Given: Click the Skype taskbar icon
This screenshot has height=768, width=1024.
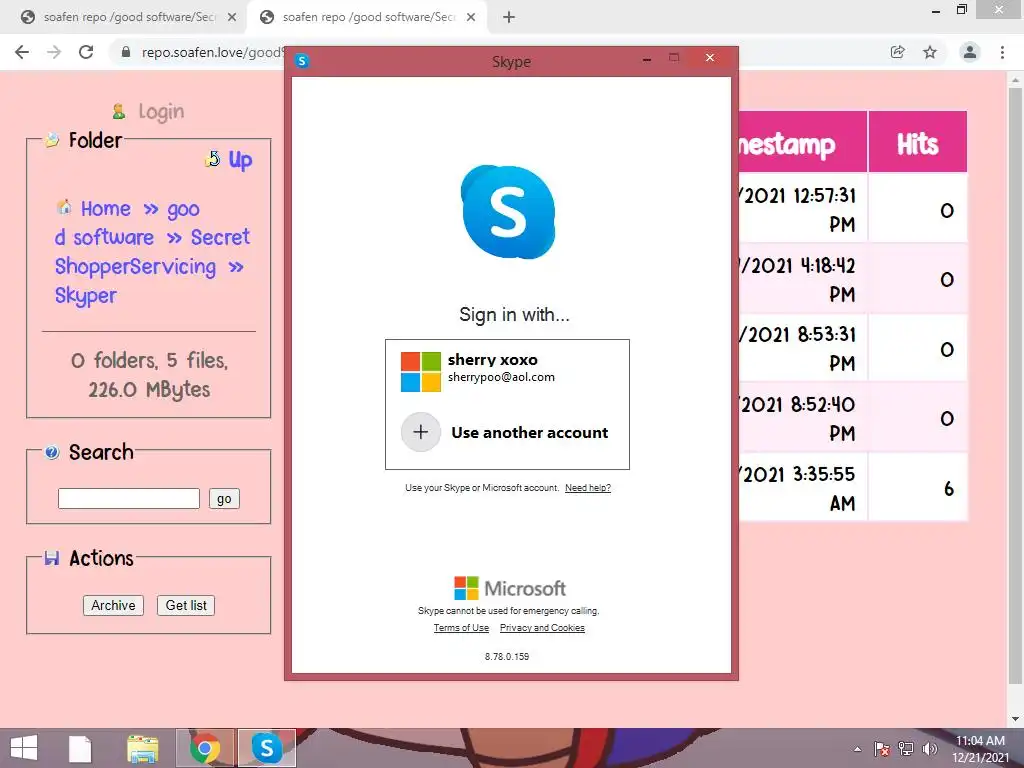Looking at the screenshot, I should coord(266,748).
